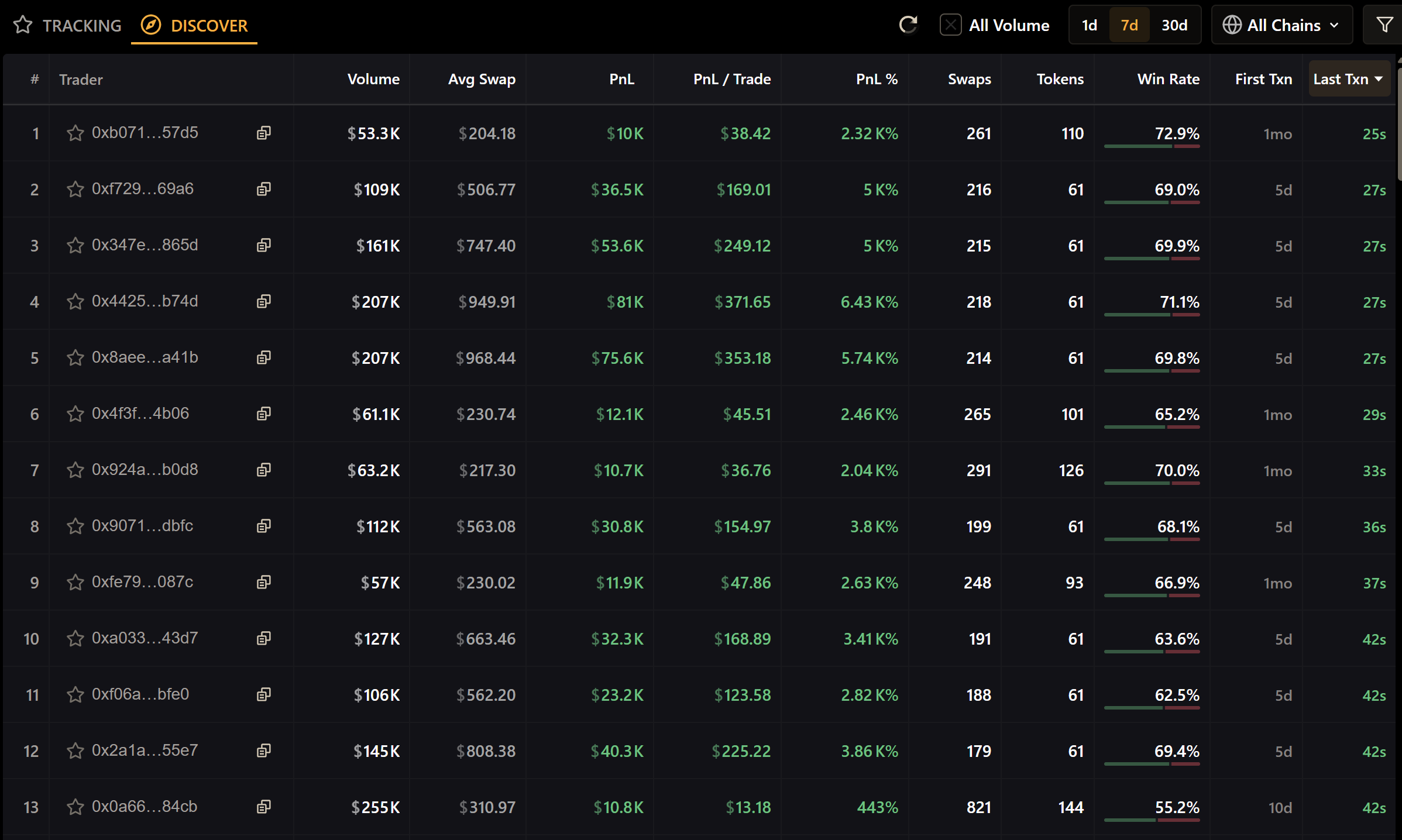Select the 30d time range
Screen dimensions: 1402x840
click(1174, 25)
